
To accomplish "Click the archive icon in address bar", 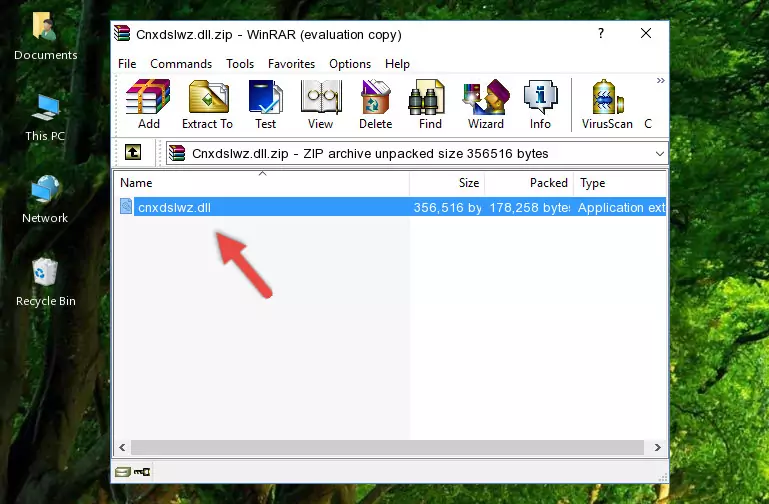I will [x=177, y=153].
